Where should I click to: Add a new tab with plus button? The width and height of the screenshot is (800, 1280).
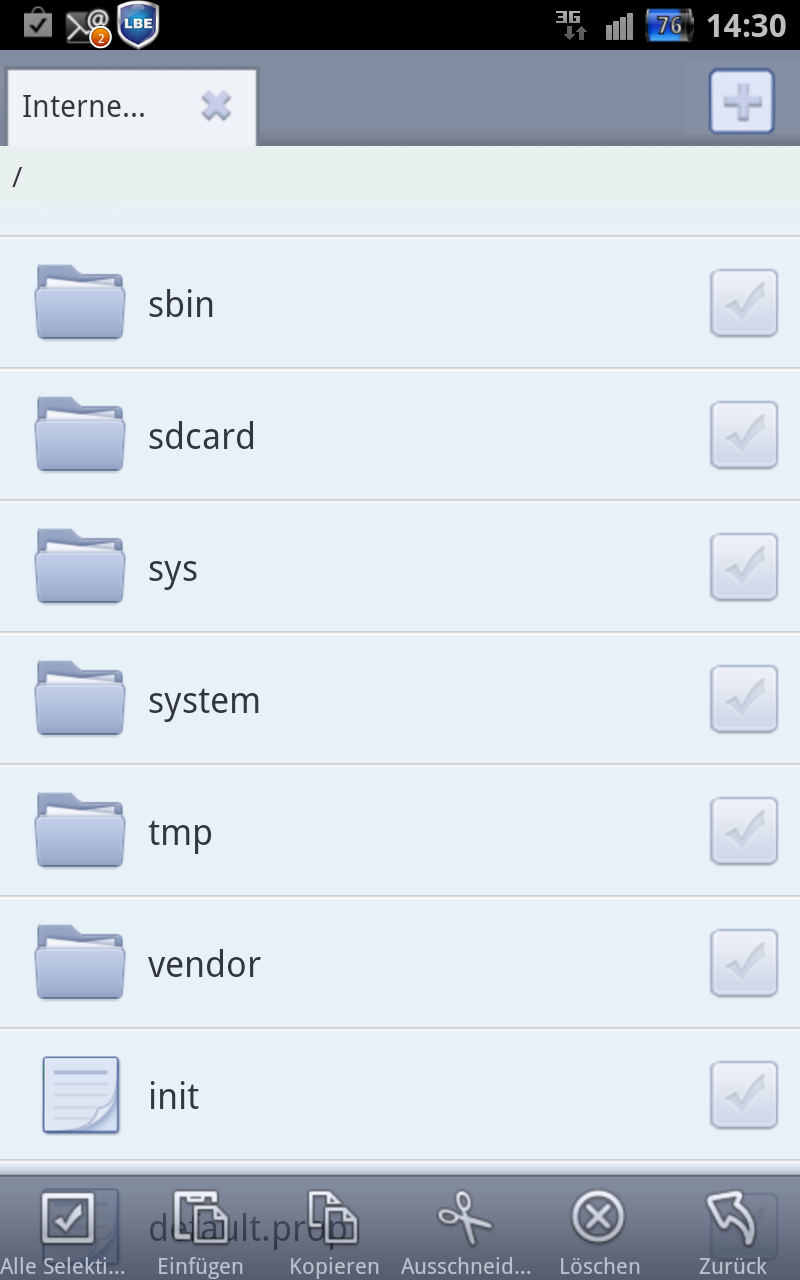coord(742,101)
